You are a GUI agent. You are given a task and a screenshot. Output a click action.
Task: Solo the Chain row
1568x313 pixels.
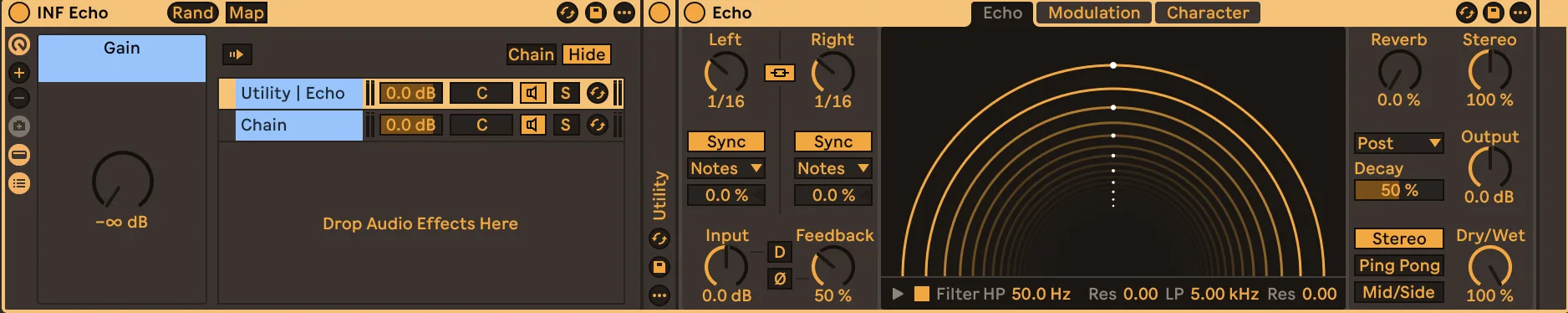(566, 125)
